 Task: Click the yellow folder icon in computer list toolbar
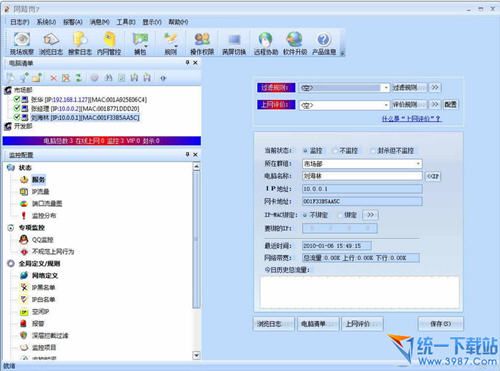(x=37, y=78)
